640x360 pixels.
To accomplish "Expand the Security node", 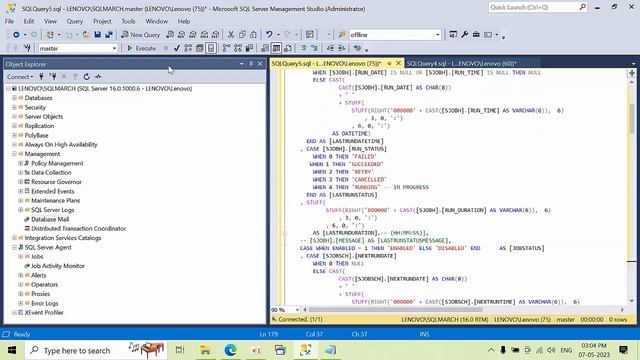I will (x=14, y=107).
